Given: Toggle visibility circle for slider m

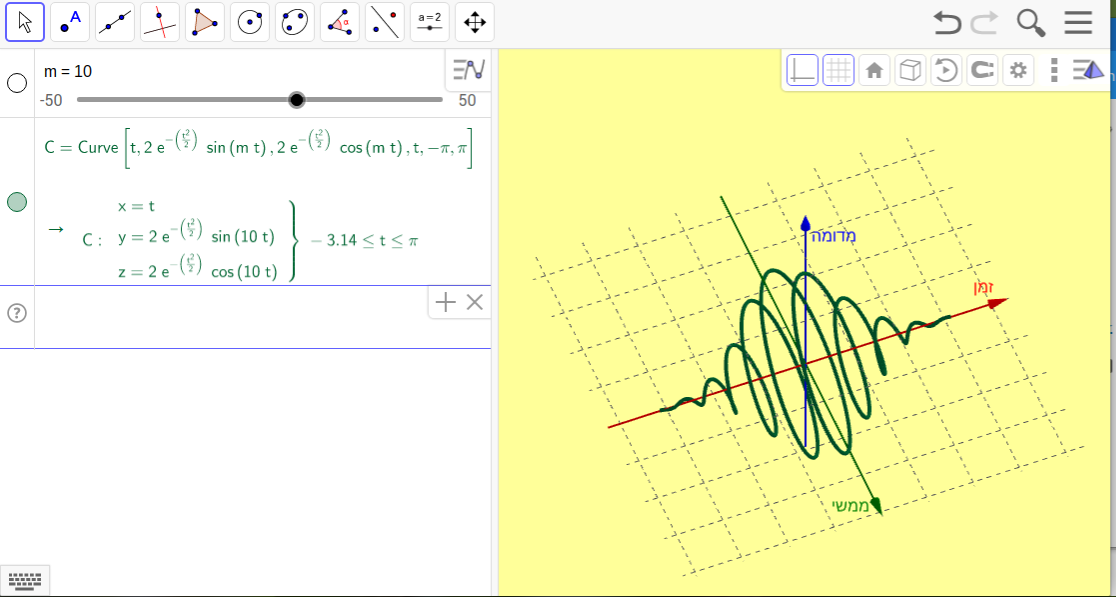Looking at the screenshot, I should tap(17, 83).
